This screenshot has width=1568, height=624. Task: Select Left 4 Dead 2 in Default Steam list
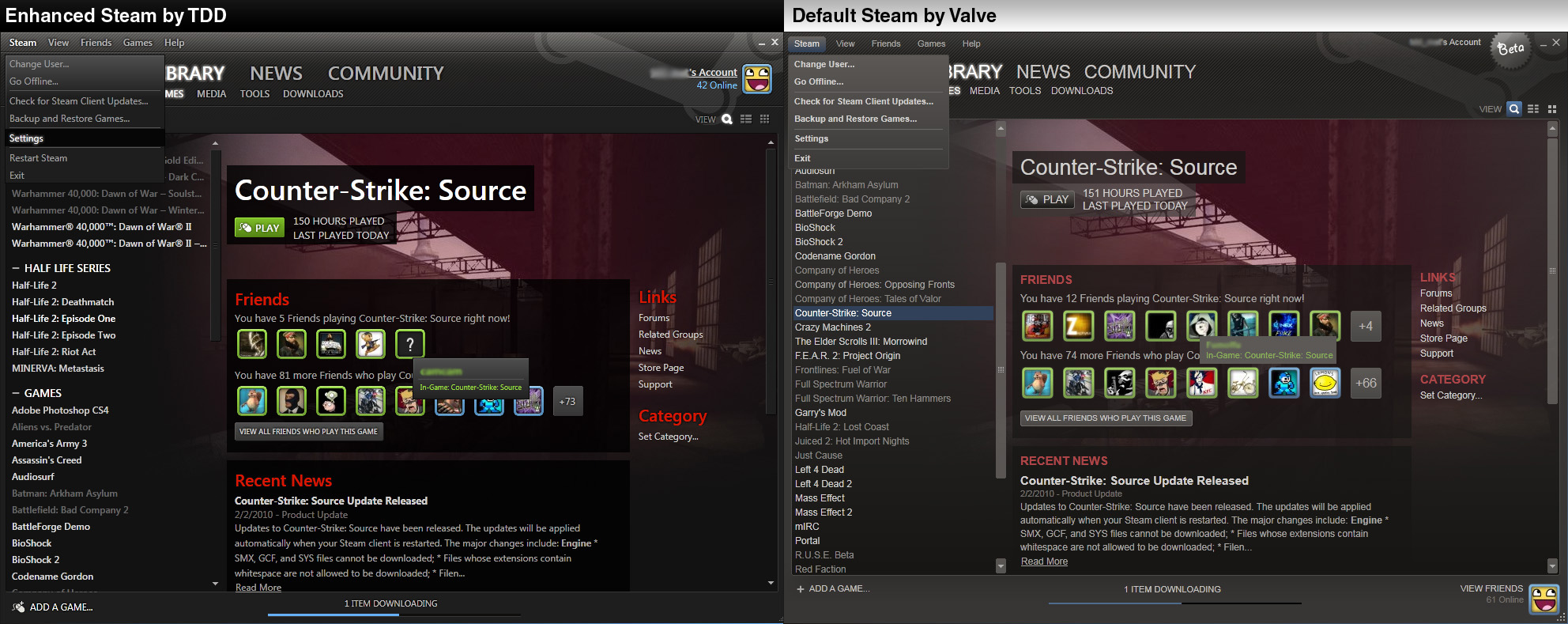click(x=824, y=484)
